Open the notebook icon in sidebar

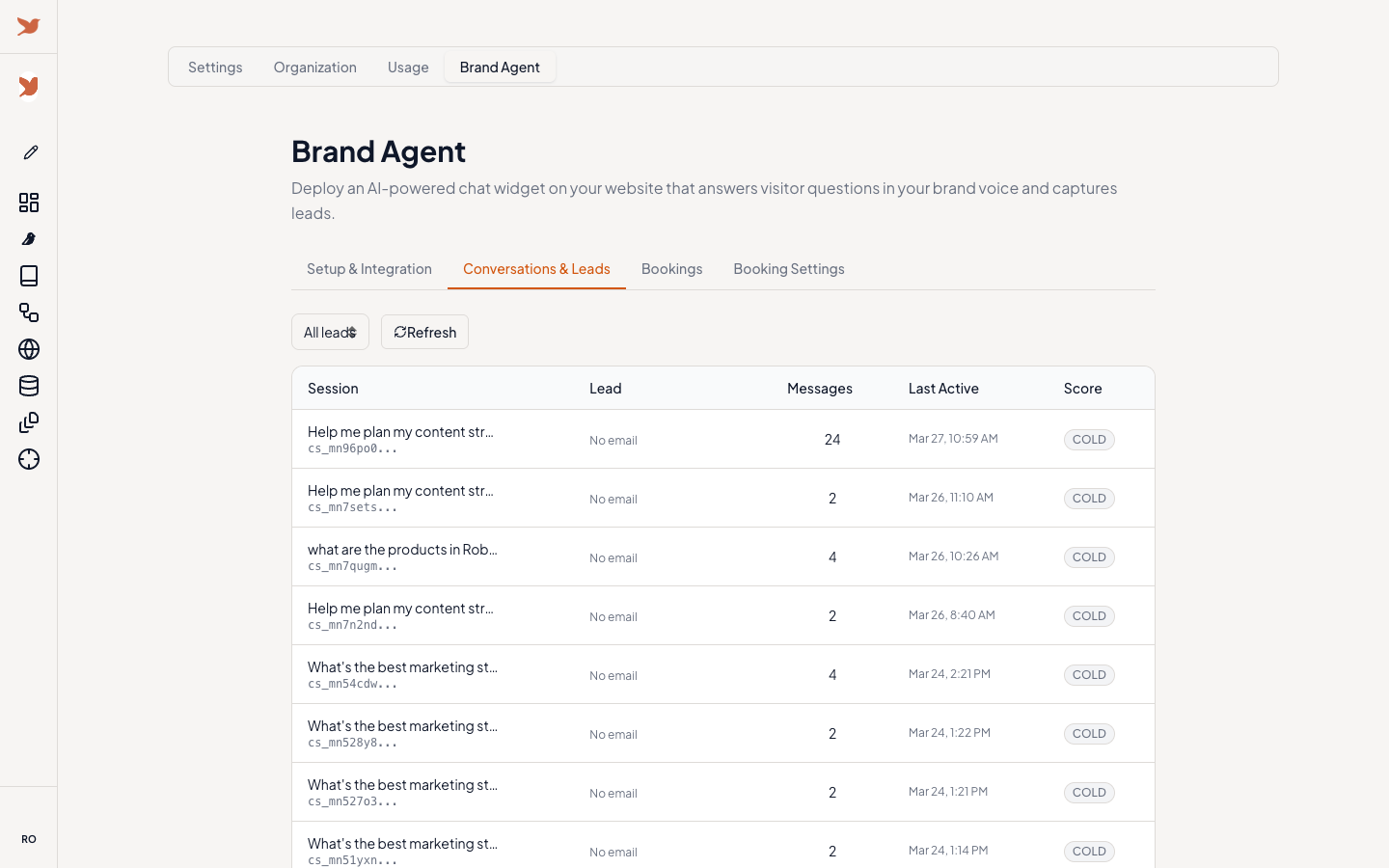[29, 276]
